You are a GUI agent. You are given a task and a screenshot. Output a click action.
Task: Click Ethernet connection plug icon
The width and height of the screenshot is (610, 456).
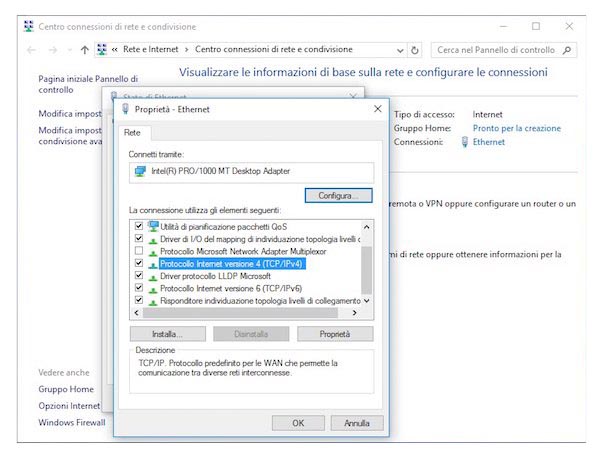[465, 142]
